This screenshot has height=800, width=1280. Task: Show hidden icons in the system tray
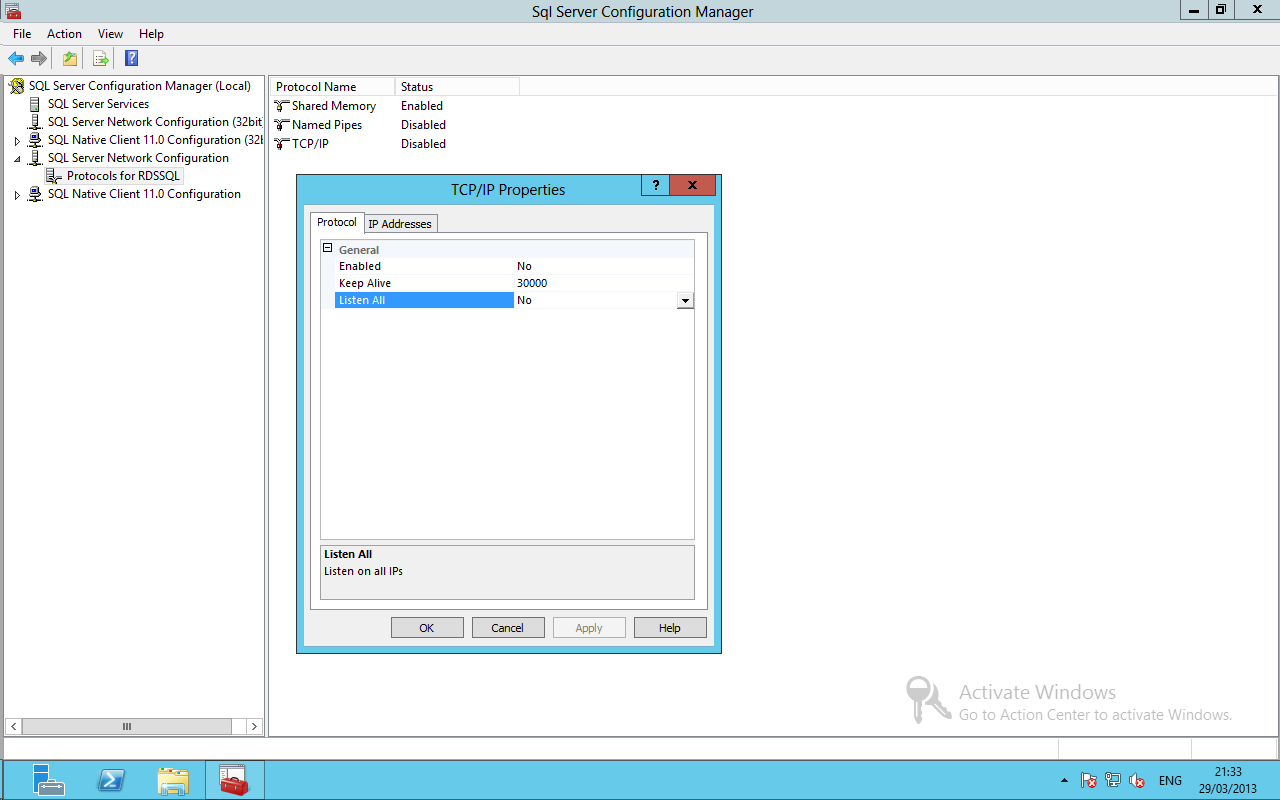[x=1064, y=780]
